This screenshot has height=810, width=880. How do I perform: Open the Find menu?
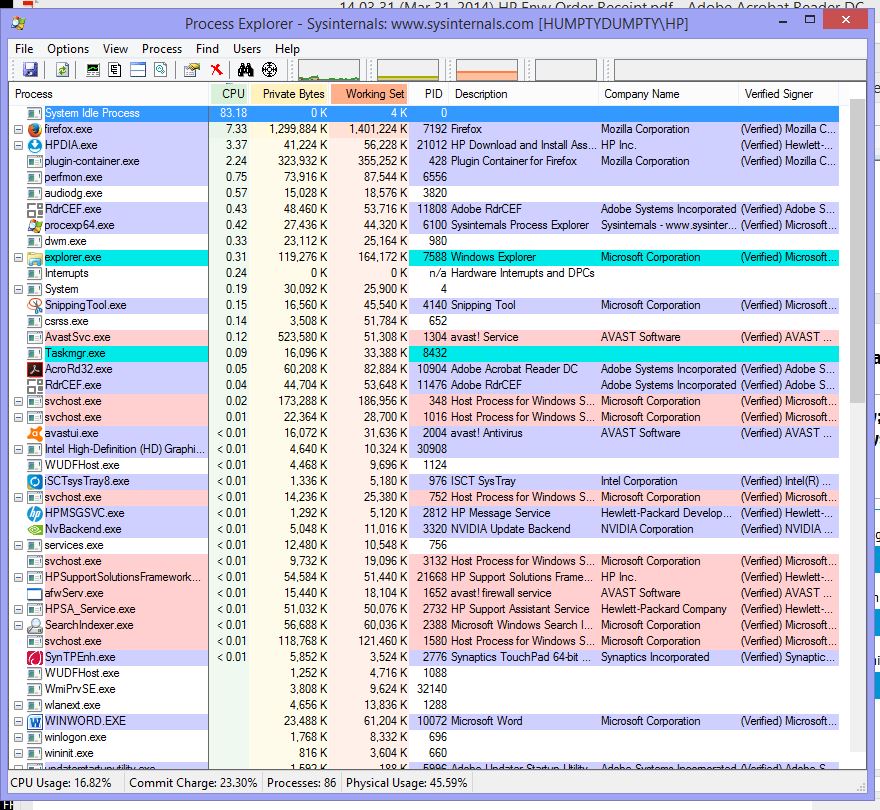(207, 49)
